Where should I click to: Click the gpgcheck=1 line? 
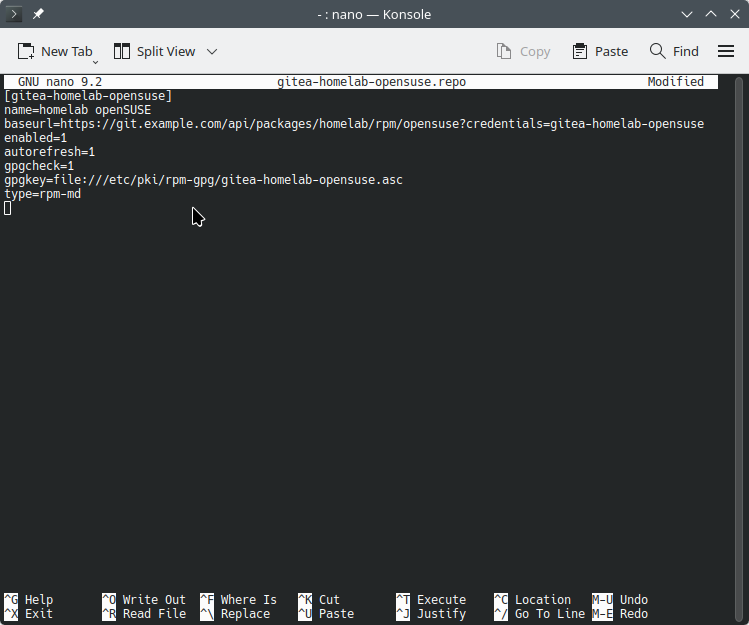pos(39,166)
